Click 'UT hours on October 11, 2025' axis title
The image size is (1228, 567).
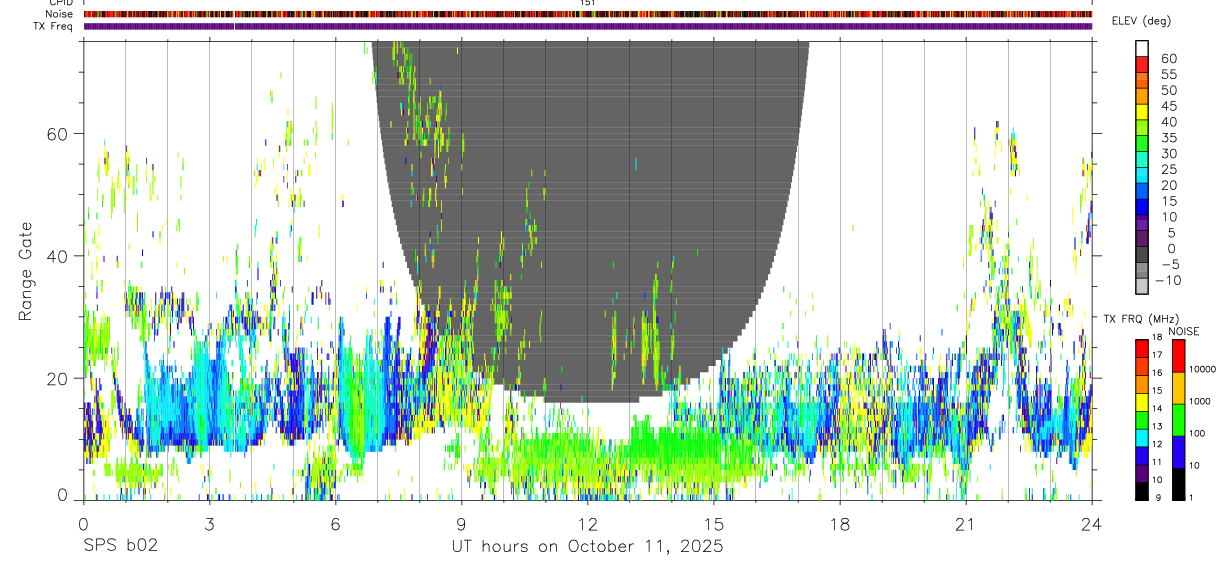(x=587, y=547)
